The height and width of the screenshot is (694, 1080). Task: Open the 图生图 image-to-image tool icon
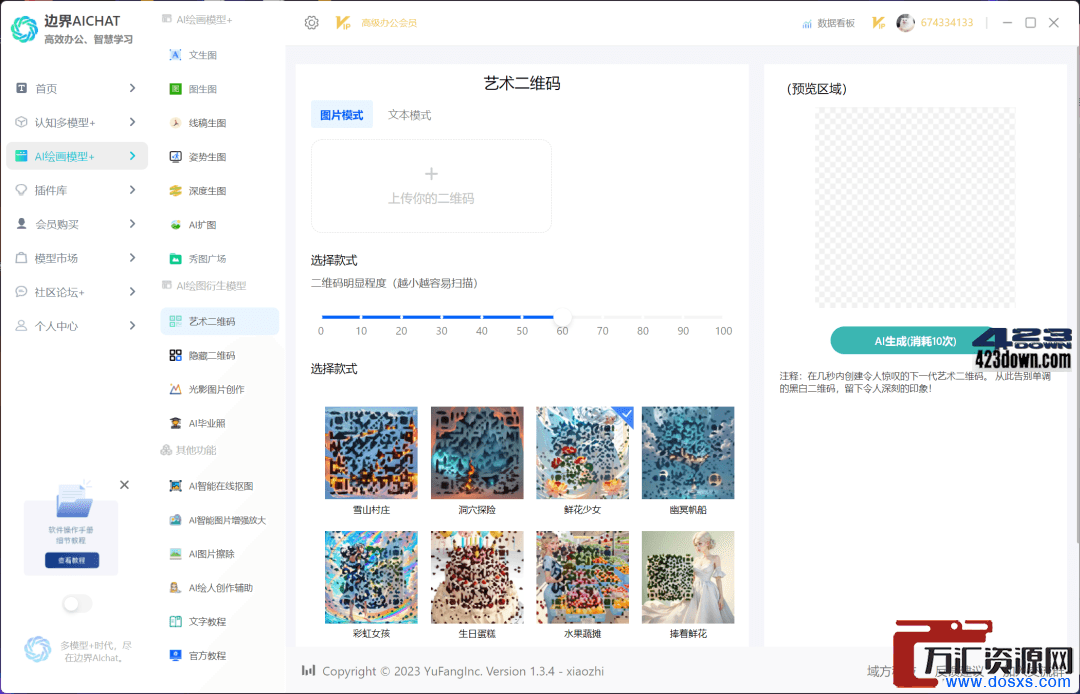click(x=175, y=89)
